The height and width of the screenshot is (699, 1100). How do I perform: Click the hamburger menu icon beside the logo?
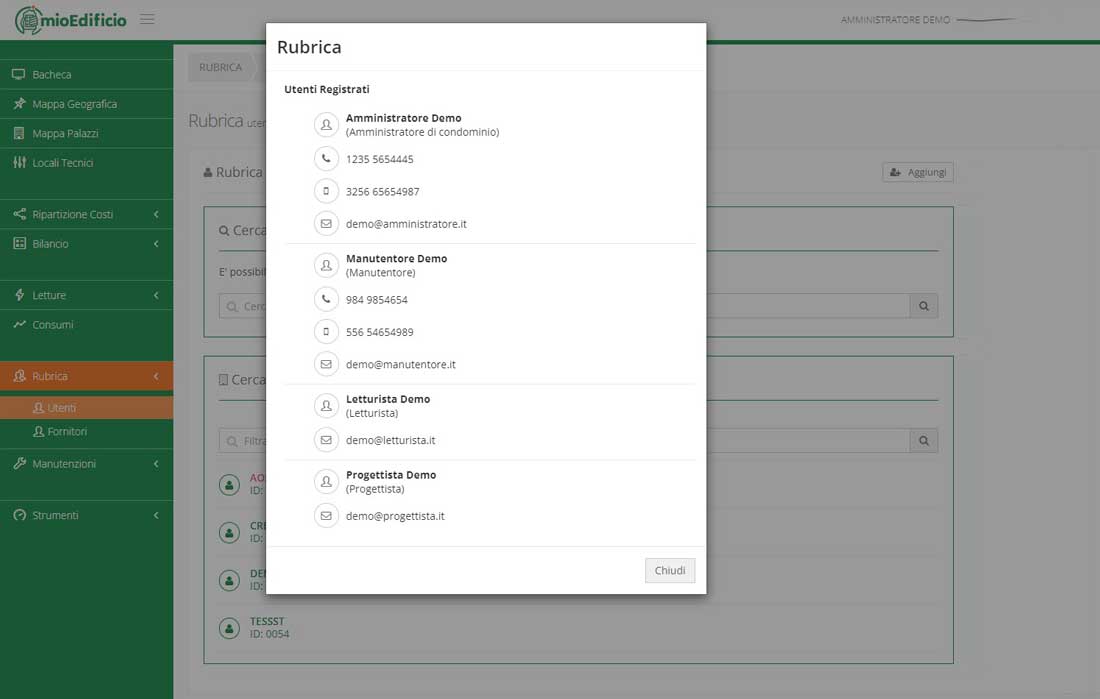tap(147, 19)
